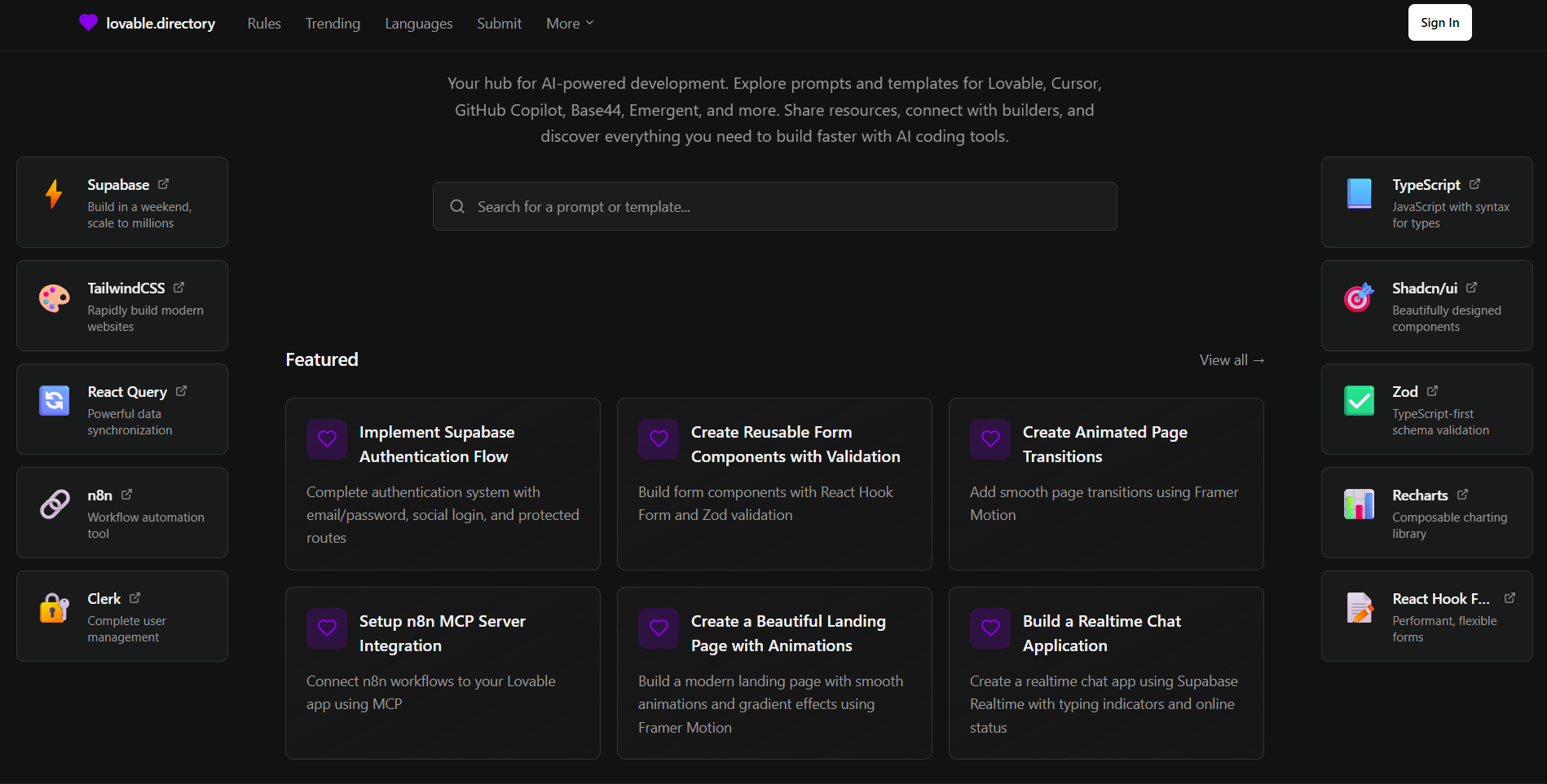
Task: Click the Supabase lightning bolt icon
Action: [54, 194]
